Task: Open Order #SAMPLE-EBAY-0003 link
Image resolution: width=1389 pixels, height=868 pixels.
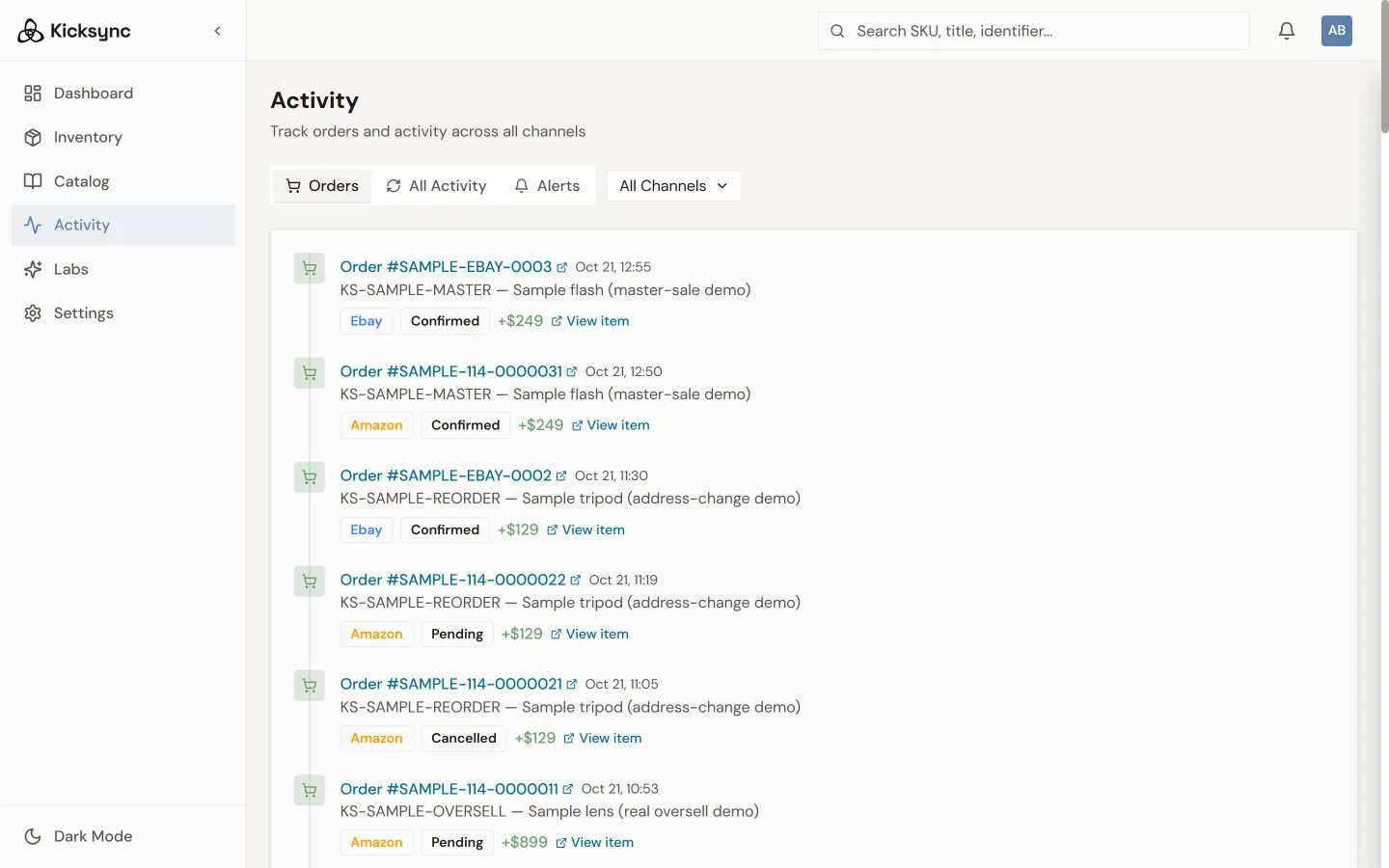Action: coord(453,267)
